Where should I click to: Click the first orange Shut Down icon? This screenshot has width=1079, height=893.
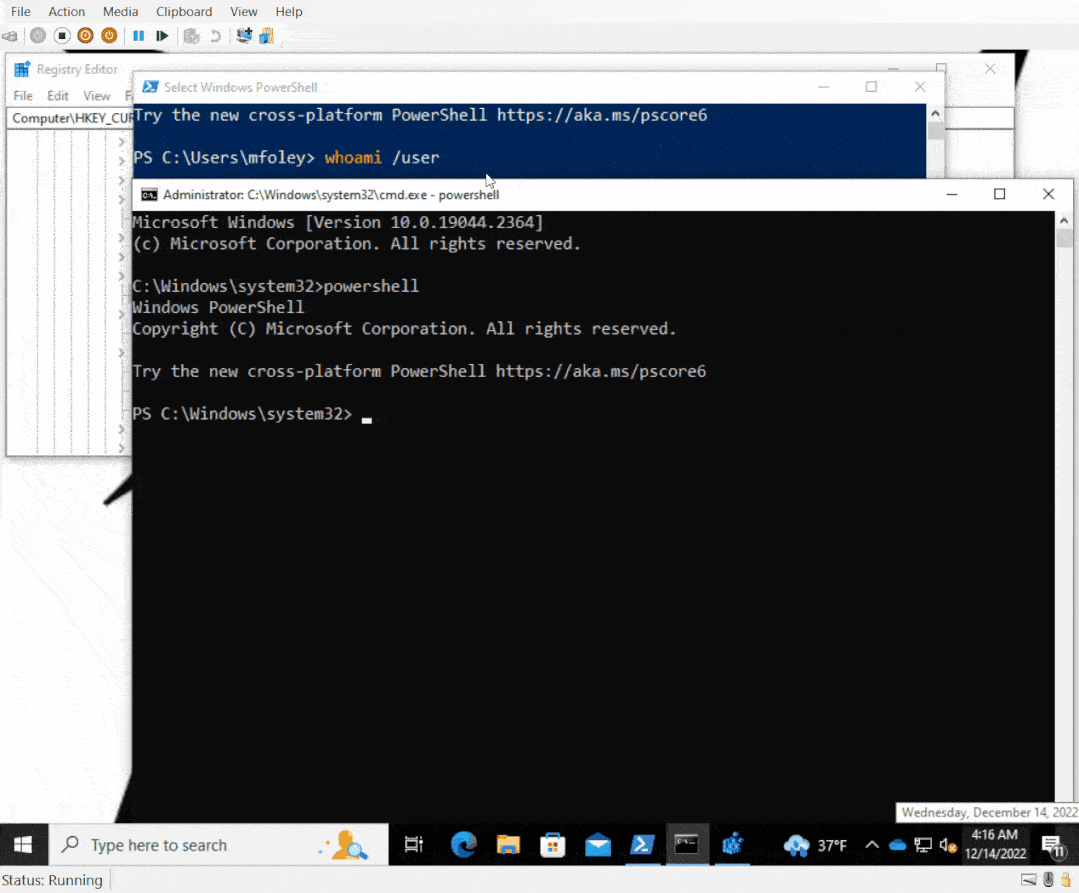click(x=85, y=36)
